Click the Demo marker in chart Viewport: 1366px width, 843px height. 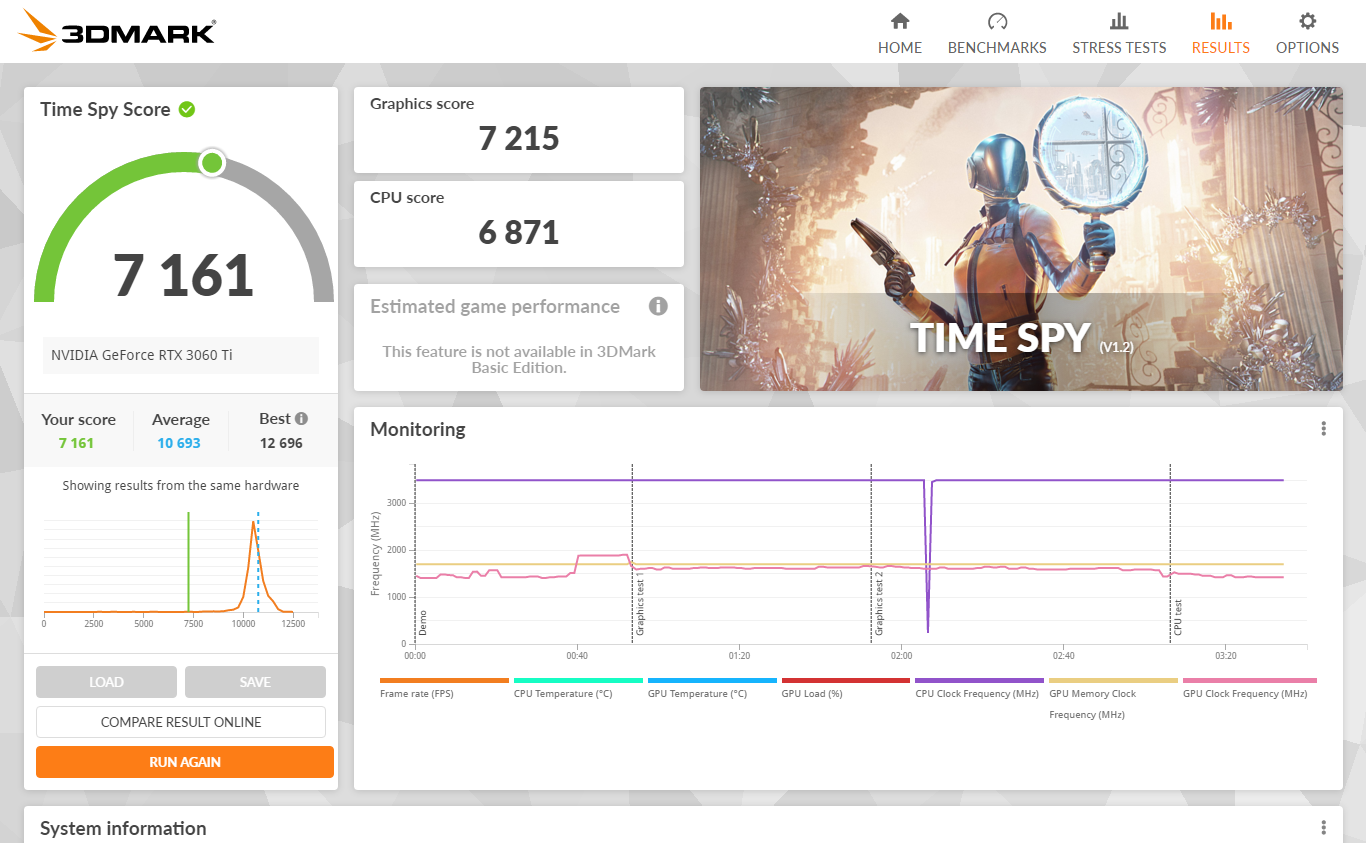pos(422,621)
